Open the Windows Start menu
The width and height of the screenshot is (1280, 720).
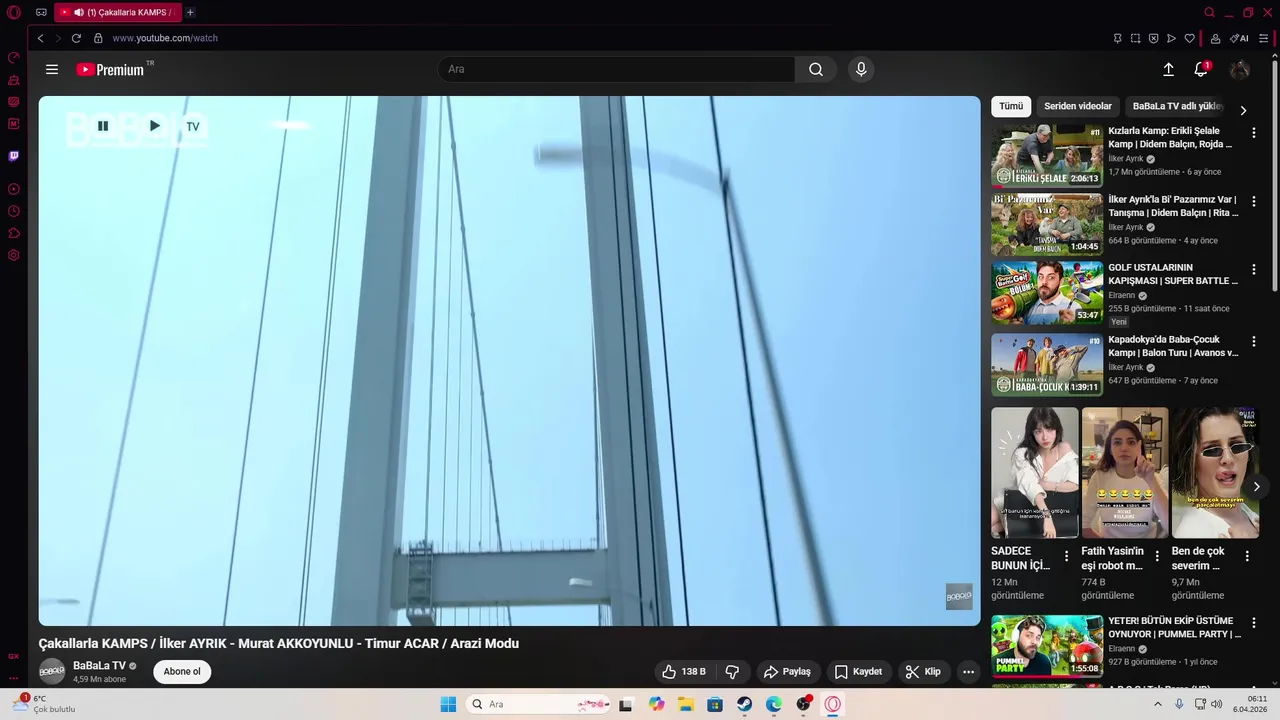[448, 704]
